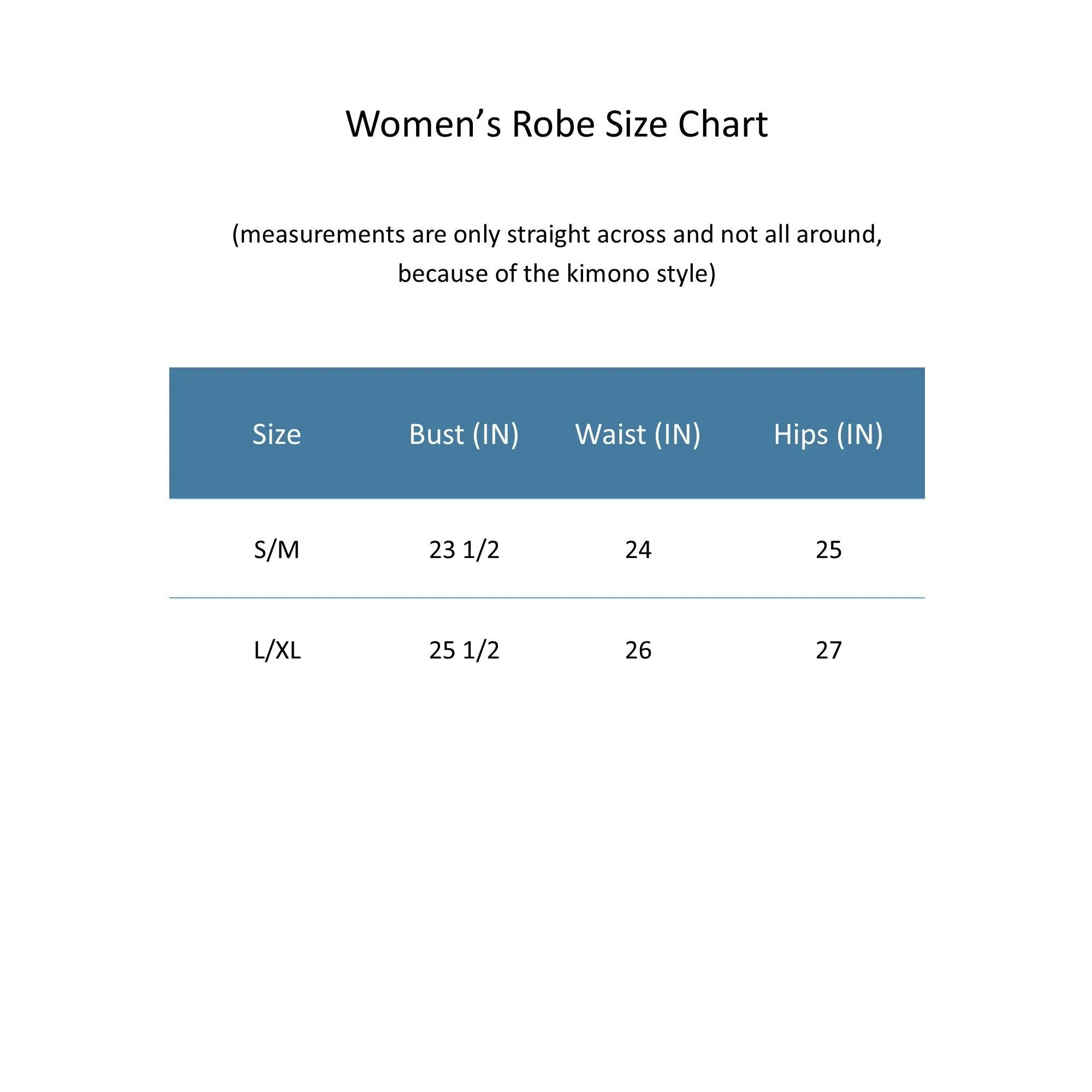
Task: Click the 23 1/2 bust value
Action: pos(464,550)
